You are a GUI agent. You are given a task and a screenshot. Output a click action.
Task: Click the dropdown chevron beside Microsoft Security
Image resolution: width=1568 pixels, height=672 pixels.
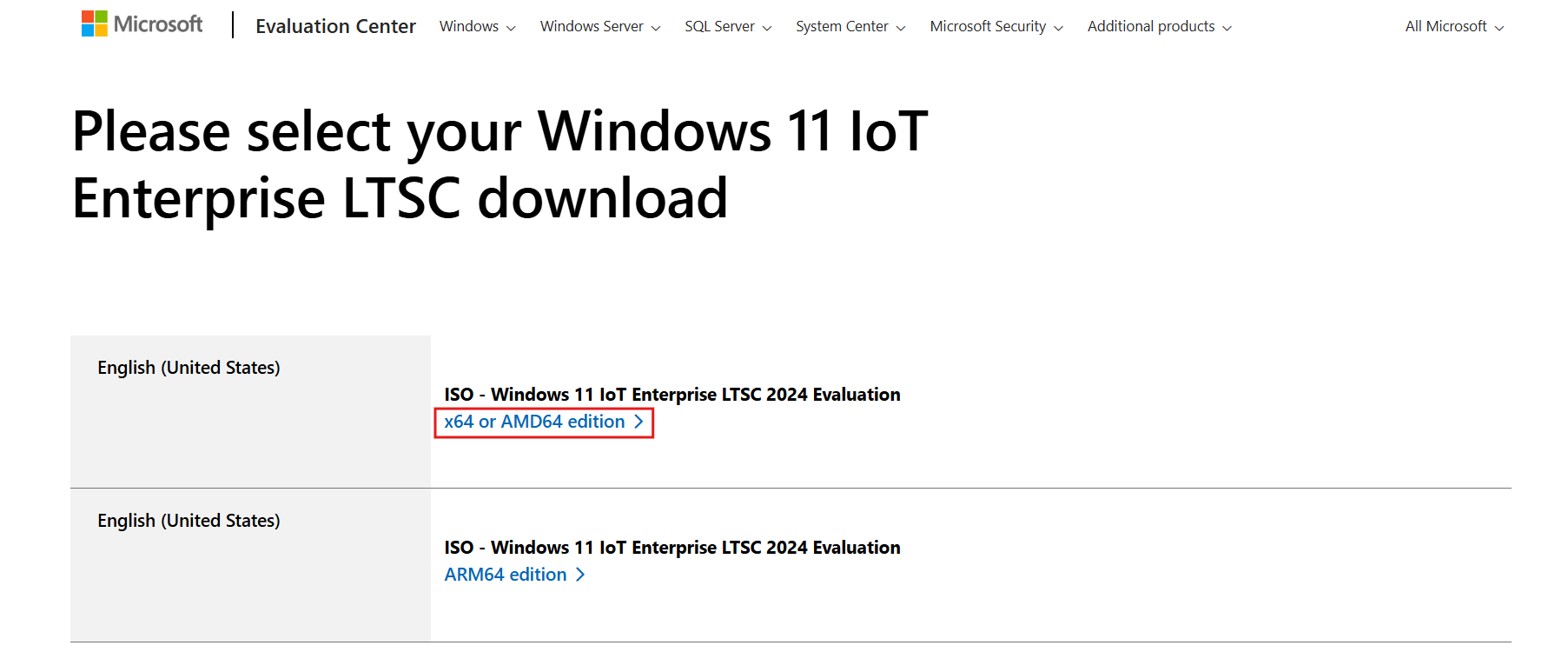(1060, 27)
